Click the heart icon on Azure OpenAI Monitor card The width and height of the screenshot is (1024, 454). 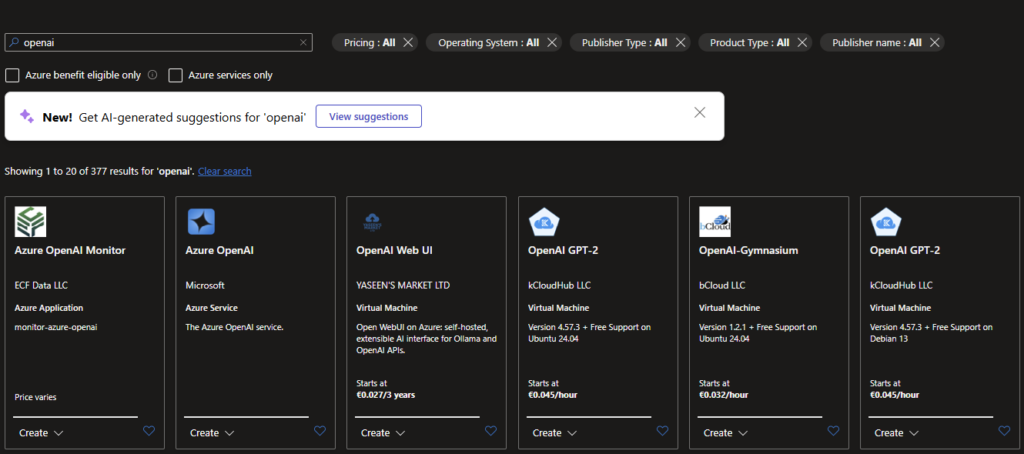coord(149,431)
